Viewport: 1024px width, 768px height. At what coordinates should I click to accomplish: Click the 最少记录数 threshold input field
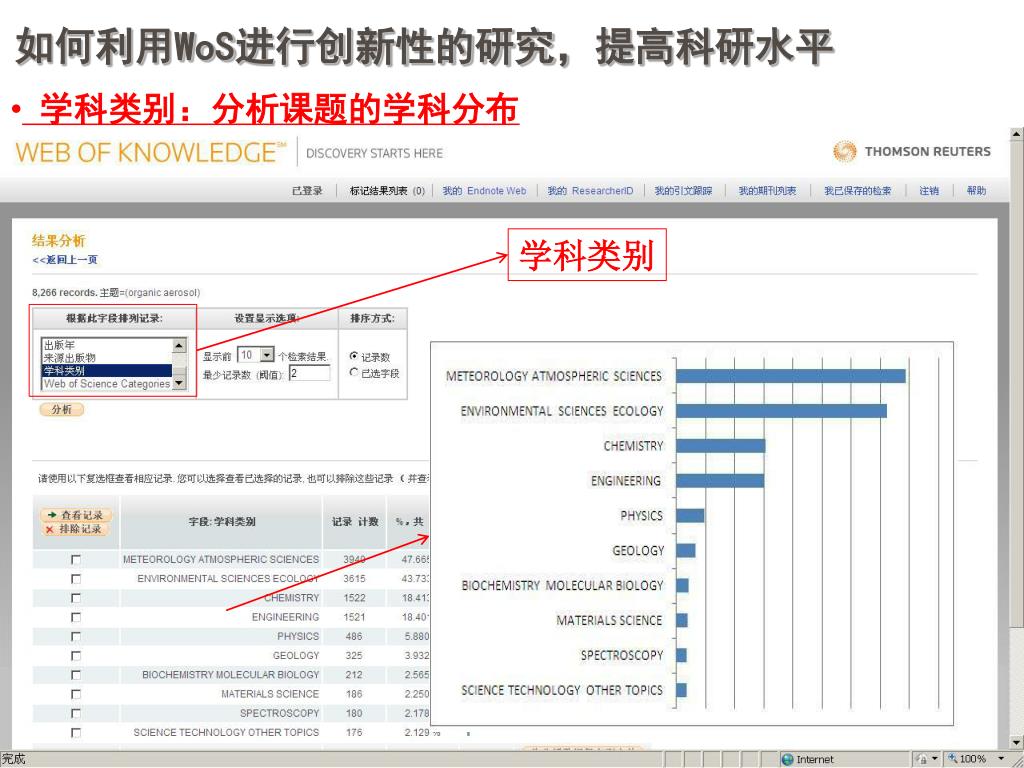310,373
